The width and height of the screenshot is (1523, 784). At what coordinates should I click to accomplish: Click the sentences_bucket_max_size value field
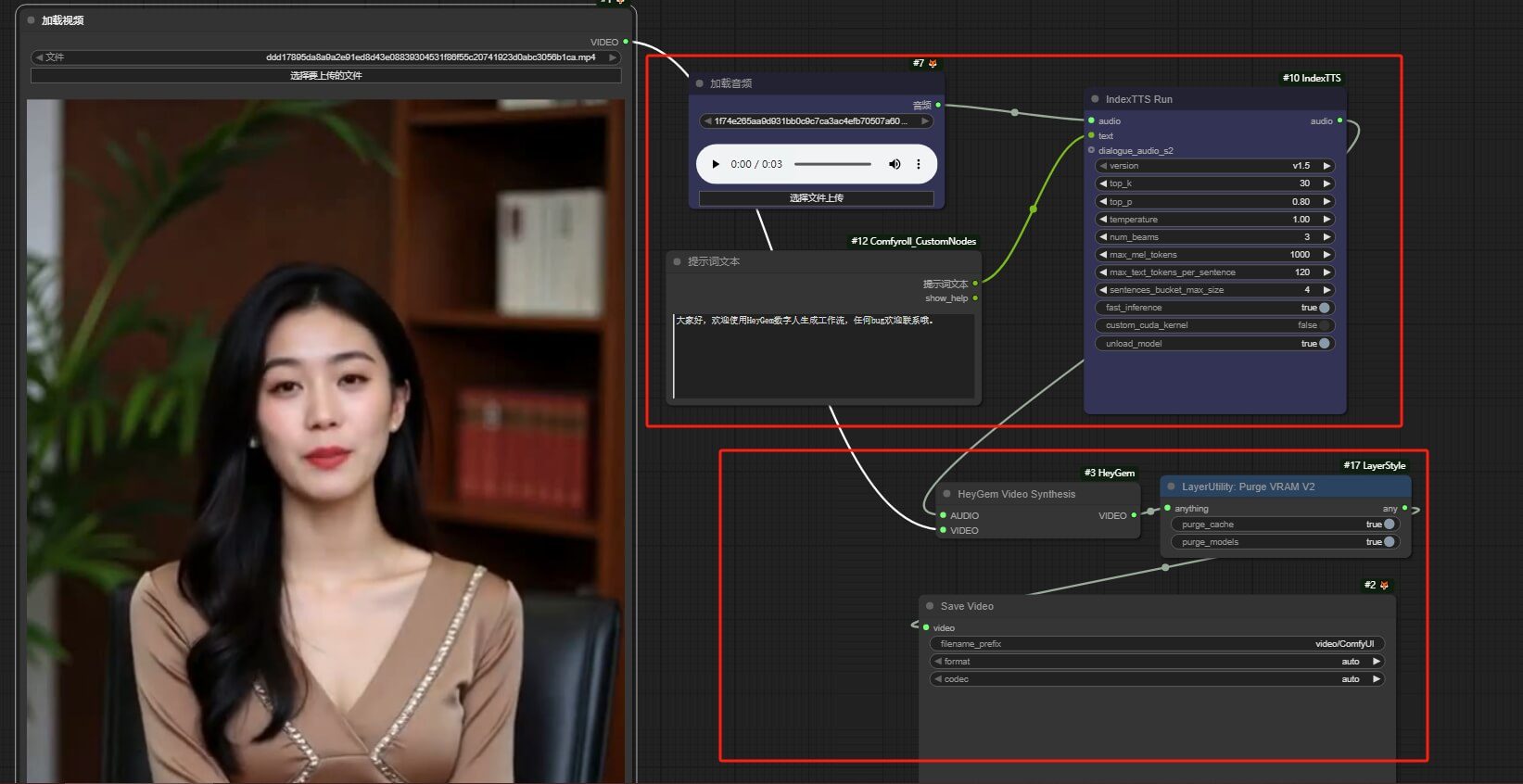(x=1215, y=290)
